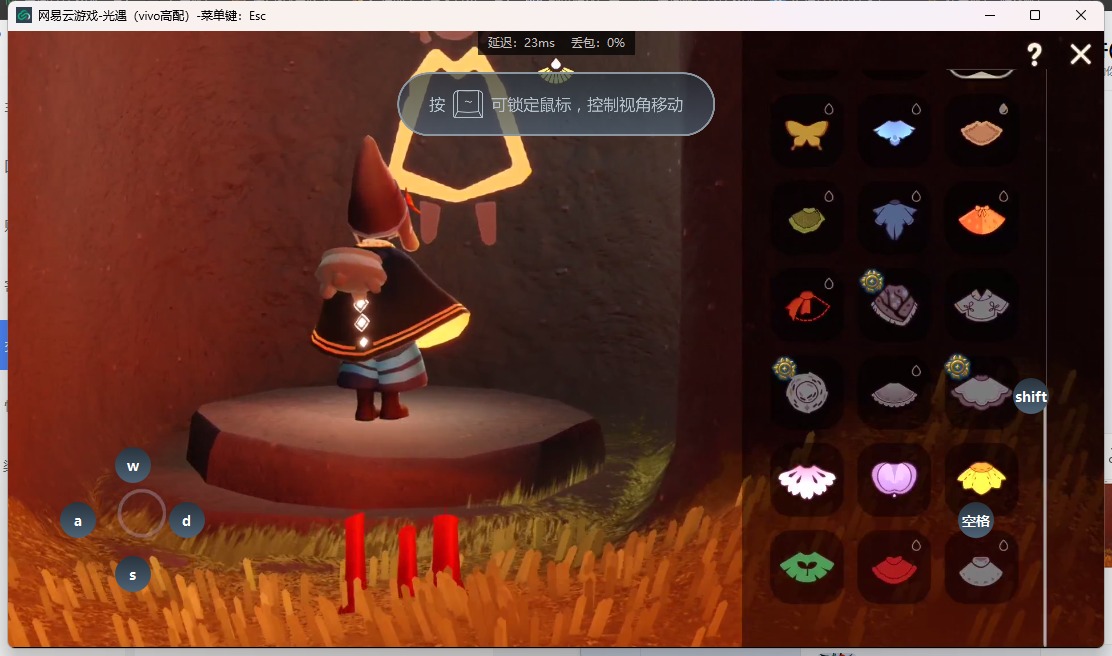Select the tan brown cape
This screenshot has width=1112, height=656.
pyautogui.click(x=982, y=133)
